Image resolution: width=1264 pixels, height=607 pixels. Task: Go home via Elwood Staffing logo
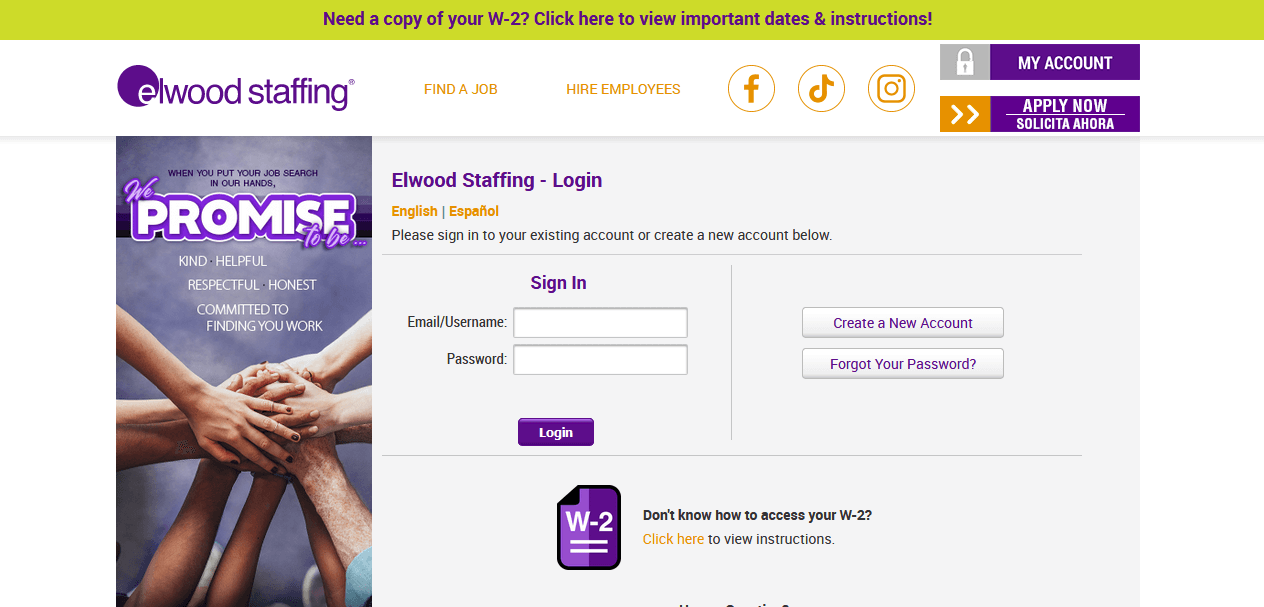pyautogui.click(x=236, y=88)
